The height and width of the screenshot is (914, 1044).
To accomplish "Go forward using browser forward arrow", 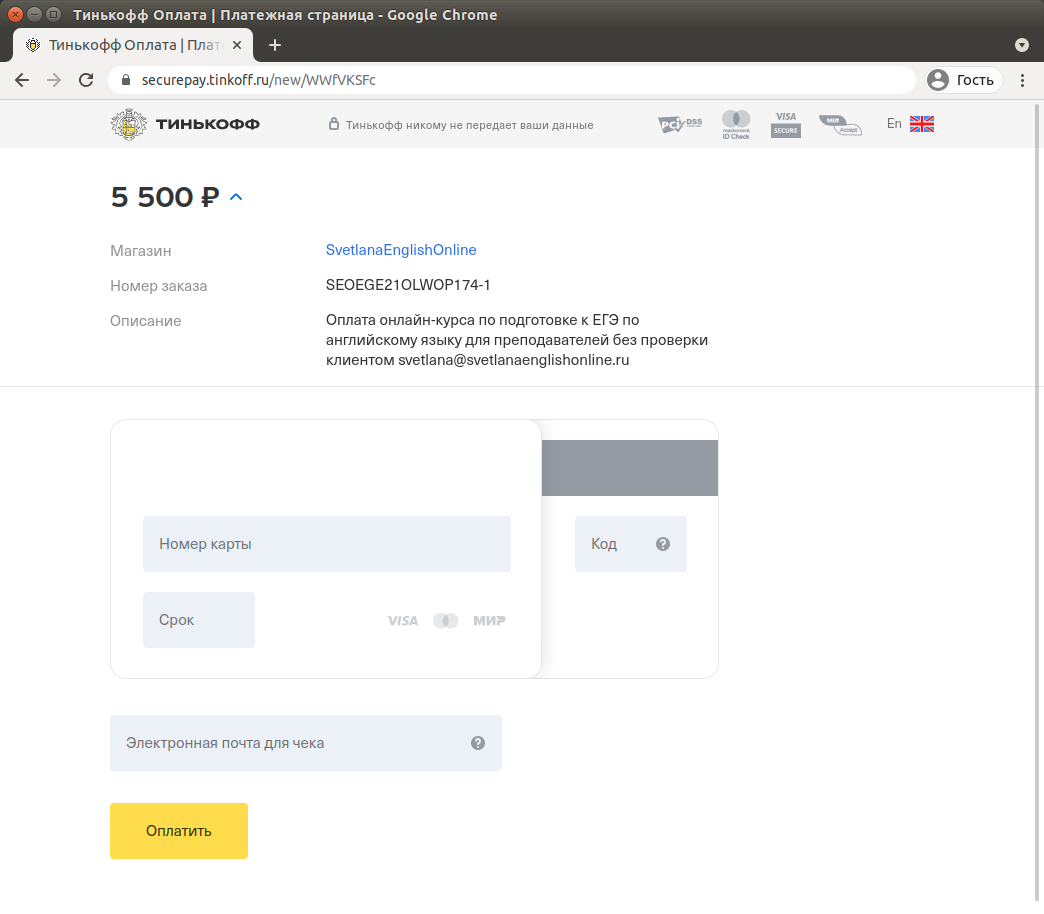I will pyautogui.click(x=54, y=80).
